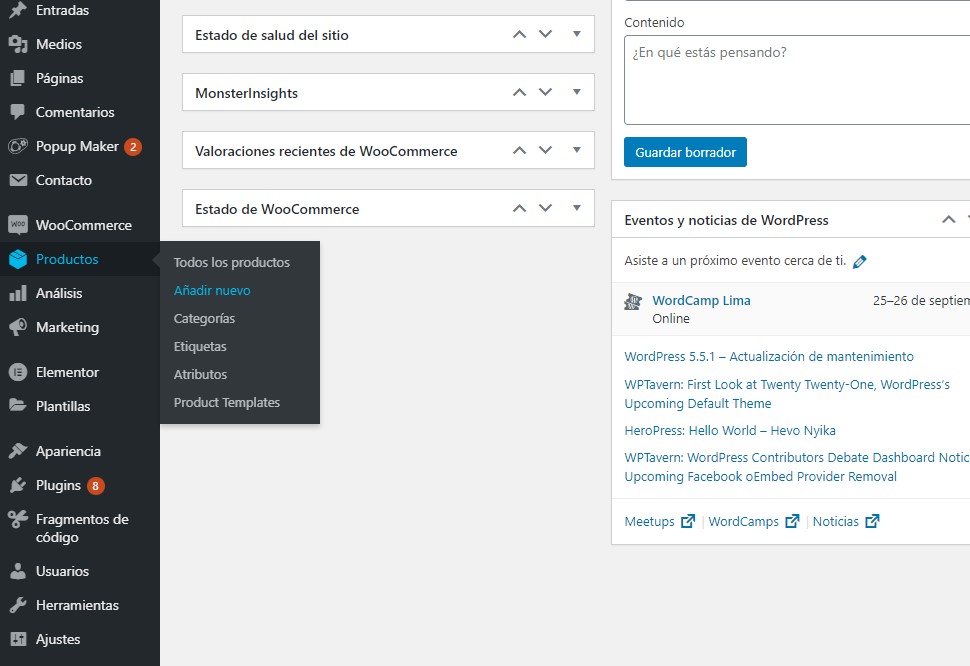The width and height of the screenshot is (970, 666).
Task: Open Atributos submenu item
Action: (x=200, y=374)
